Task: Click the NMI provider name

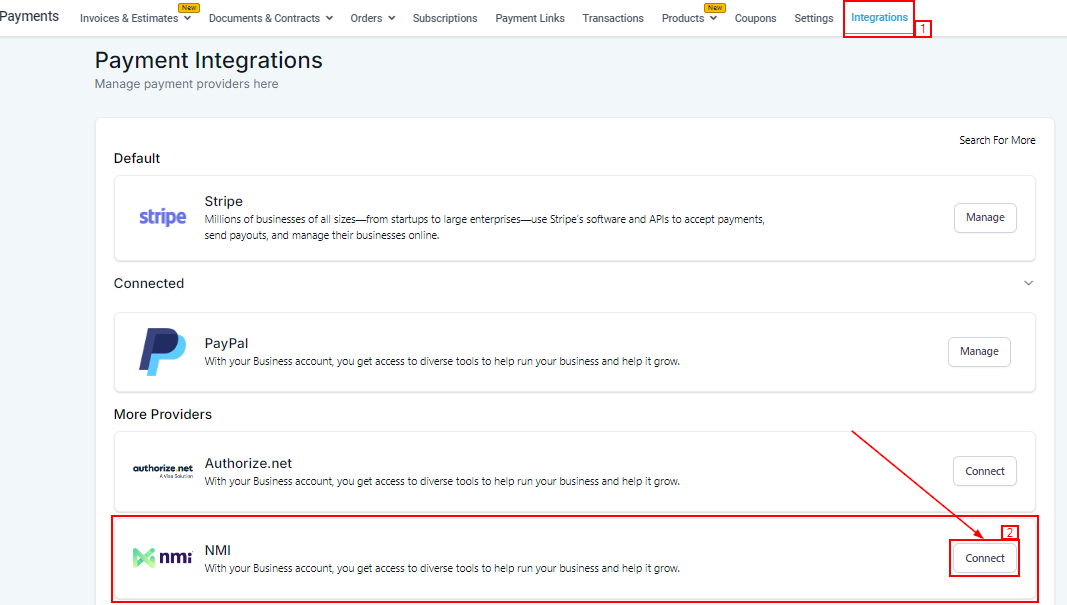Action: 218,551
